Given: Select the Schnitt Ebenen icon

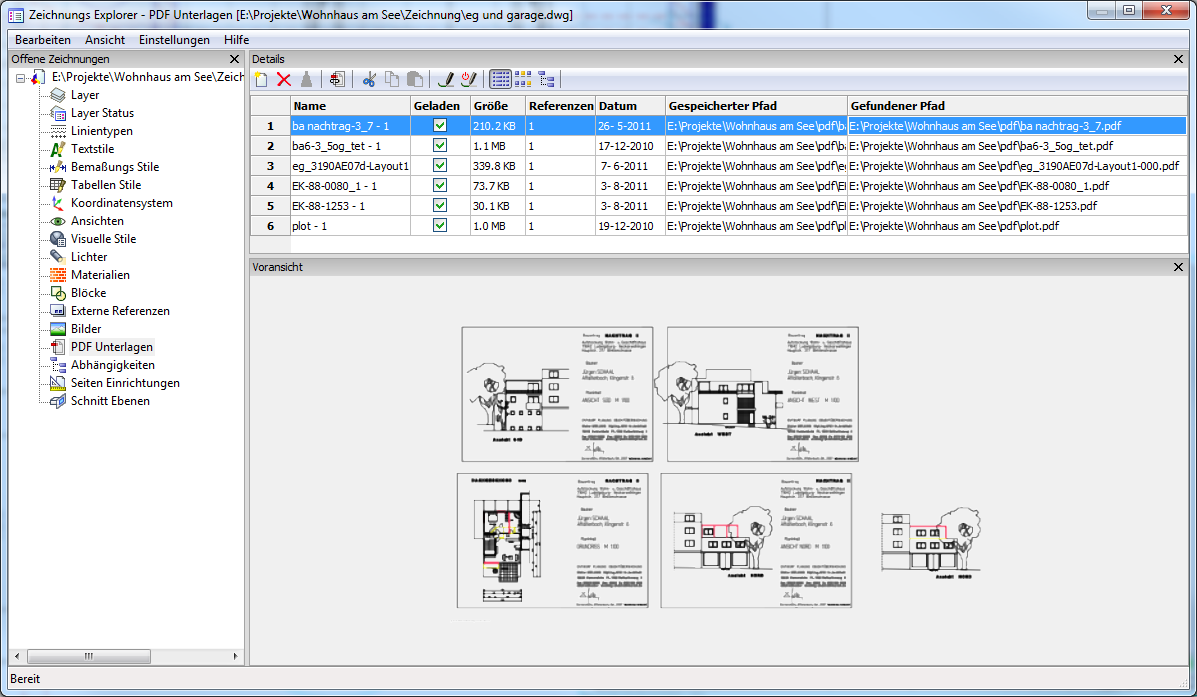Looking at the screenshot, I should coord(58,401).
